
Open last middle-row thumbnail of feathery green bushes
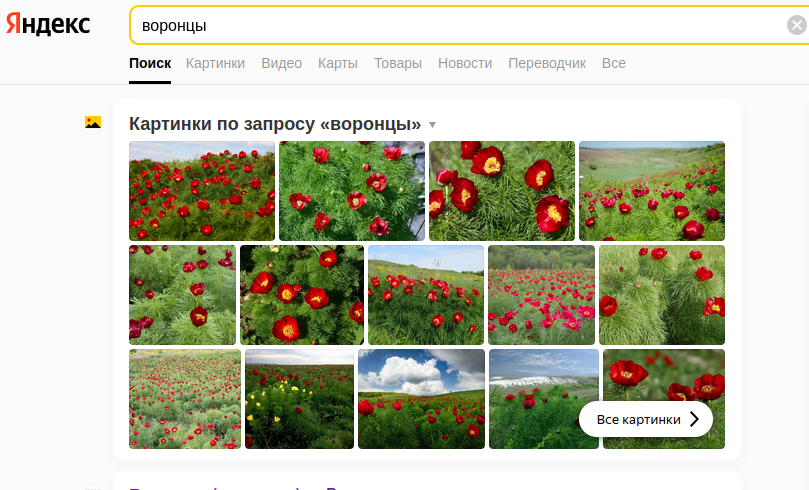pos(662,295)
